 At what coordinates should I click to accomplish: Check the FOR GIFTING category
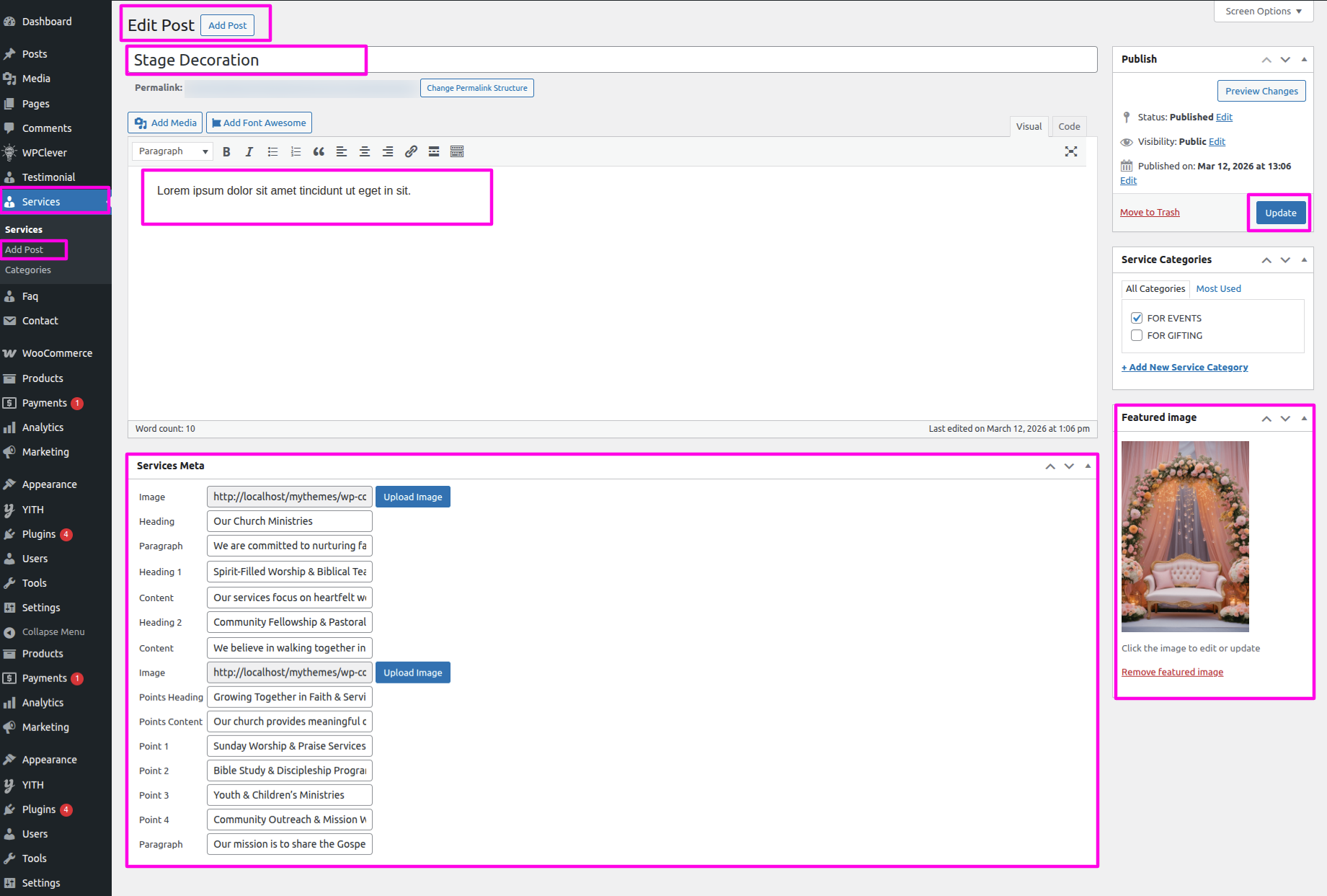pos(1137,335)
